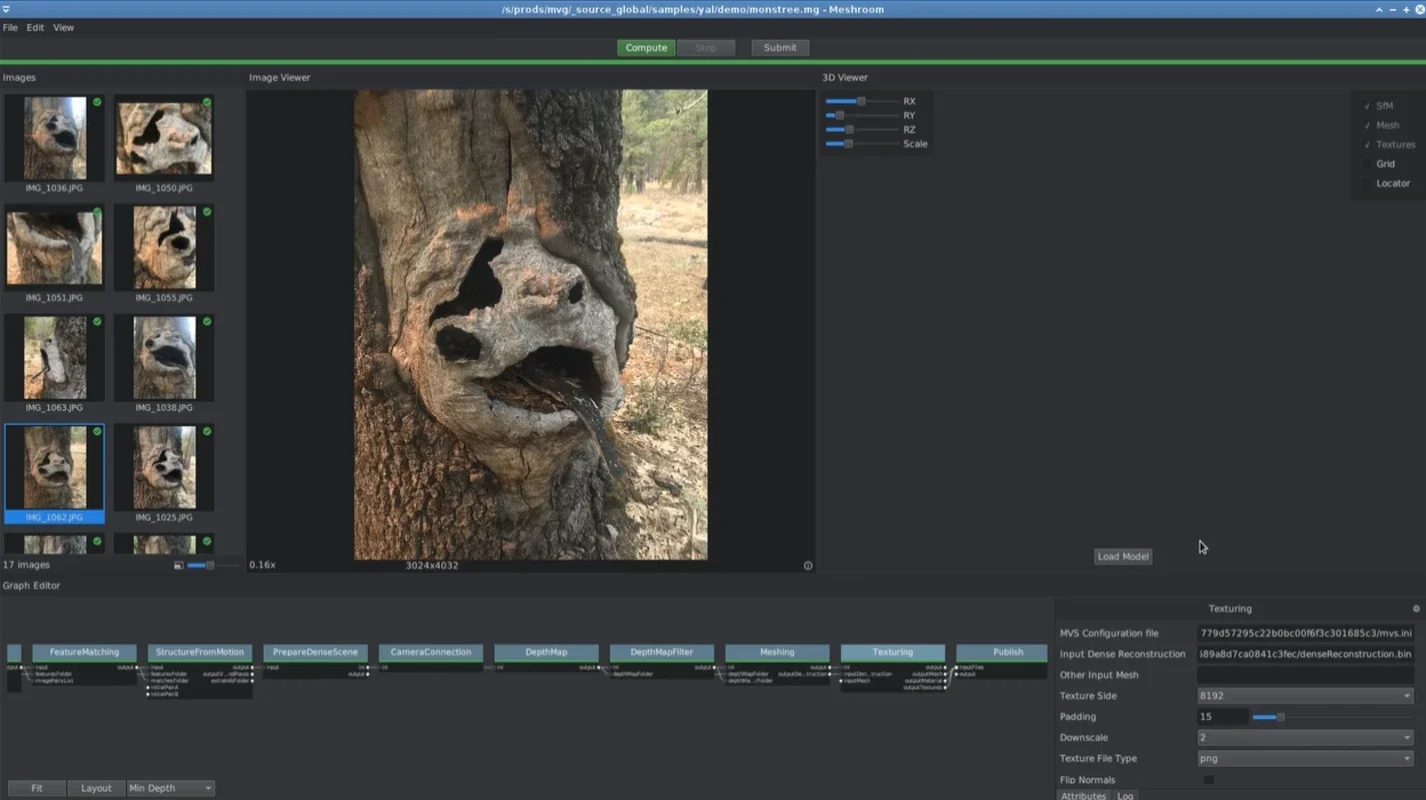Click the Stop button
The image size is (1426, 800).
pyautogui.click(x=706, y=48)
